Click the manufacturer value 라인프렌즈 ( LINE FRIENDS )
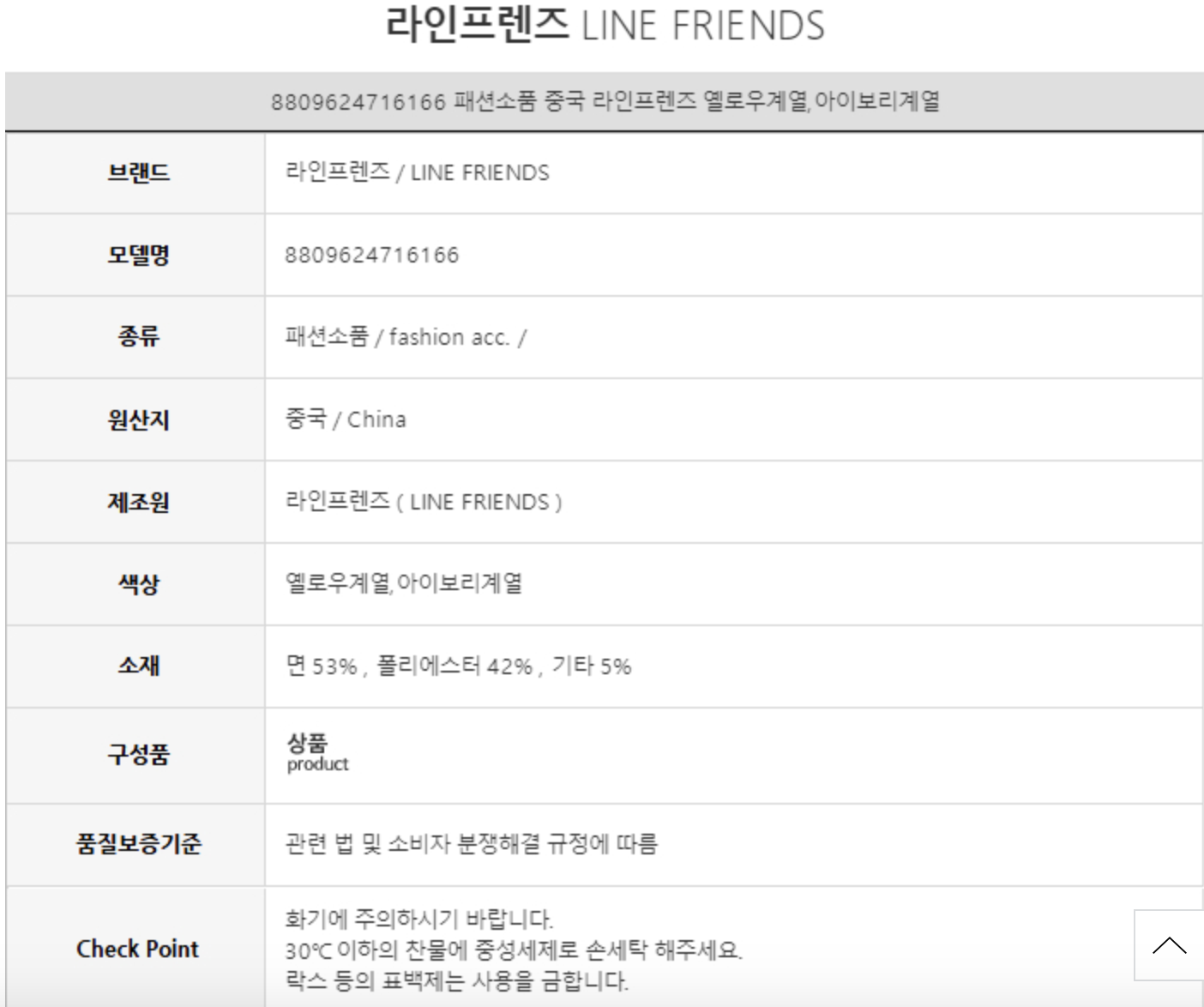Viewport: 1204px width, 1007px height. [x=424, y=502]
